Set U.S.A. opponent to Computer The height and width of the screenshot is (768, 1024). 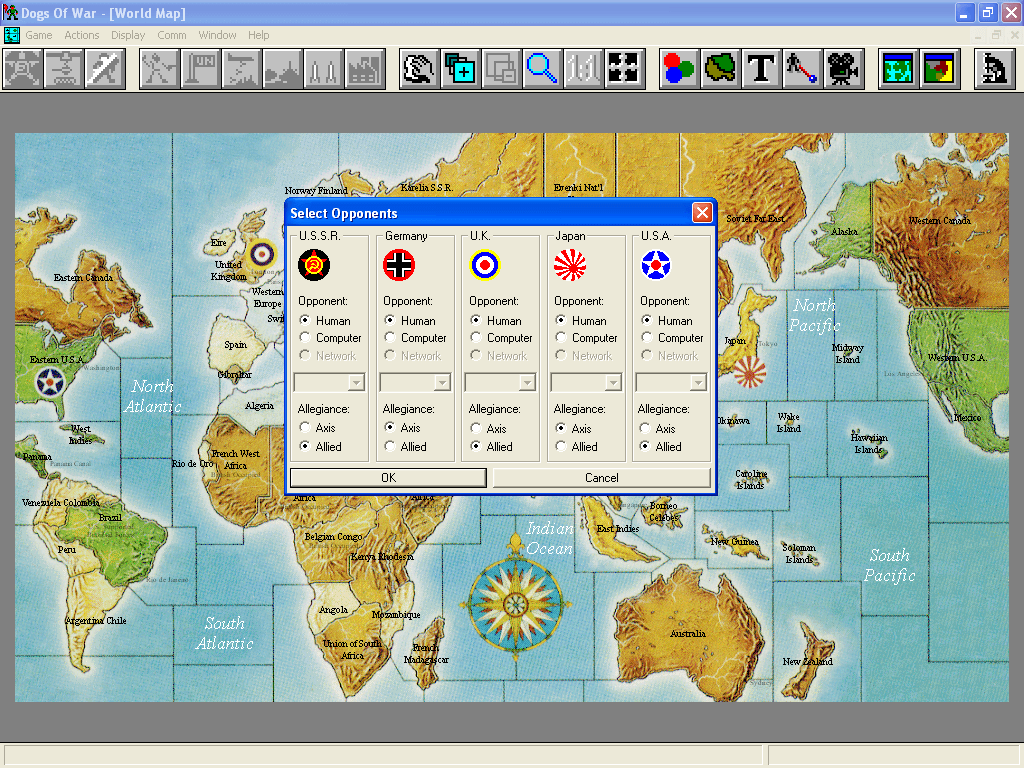tap(672, 338)
